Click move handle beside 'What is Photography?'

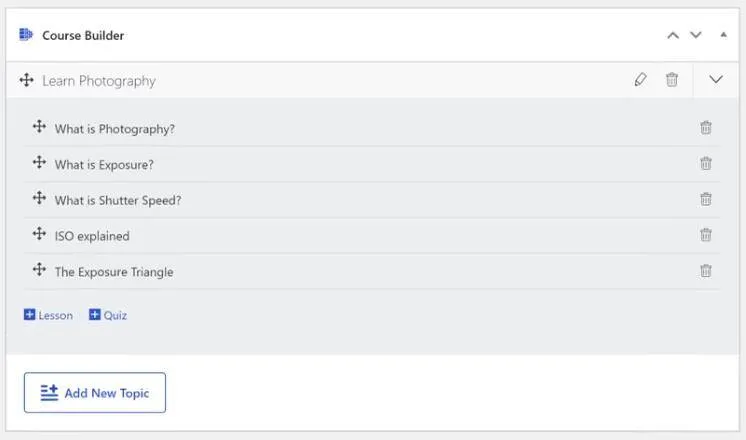click(x=39, y=127)
